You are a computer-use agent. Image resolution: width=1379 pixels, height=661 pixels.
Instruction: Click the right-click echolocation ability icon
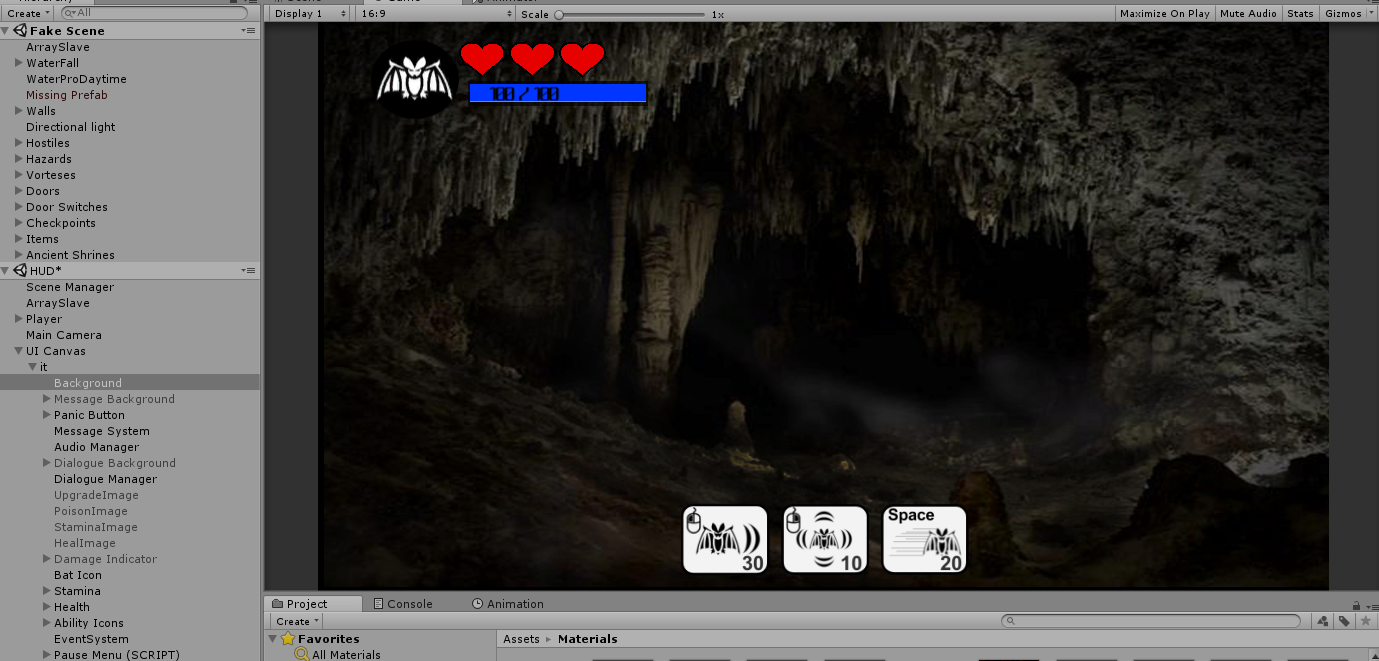tap(824, 539)
